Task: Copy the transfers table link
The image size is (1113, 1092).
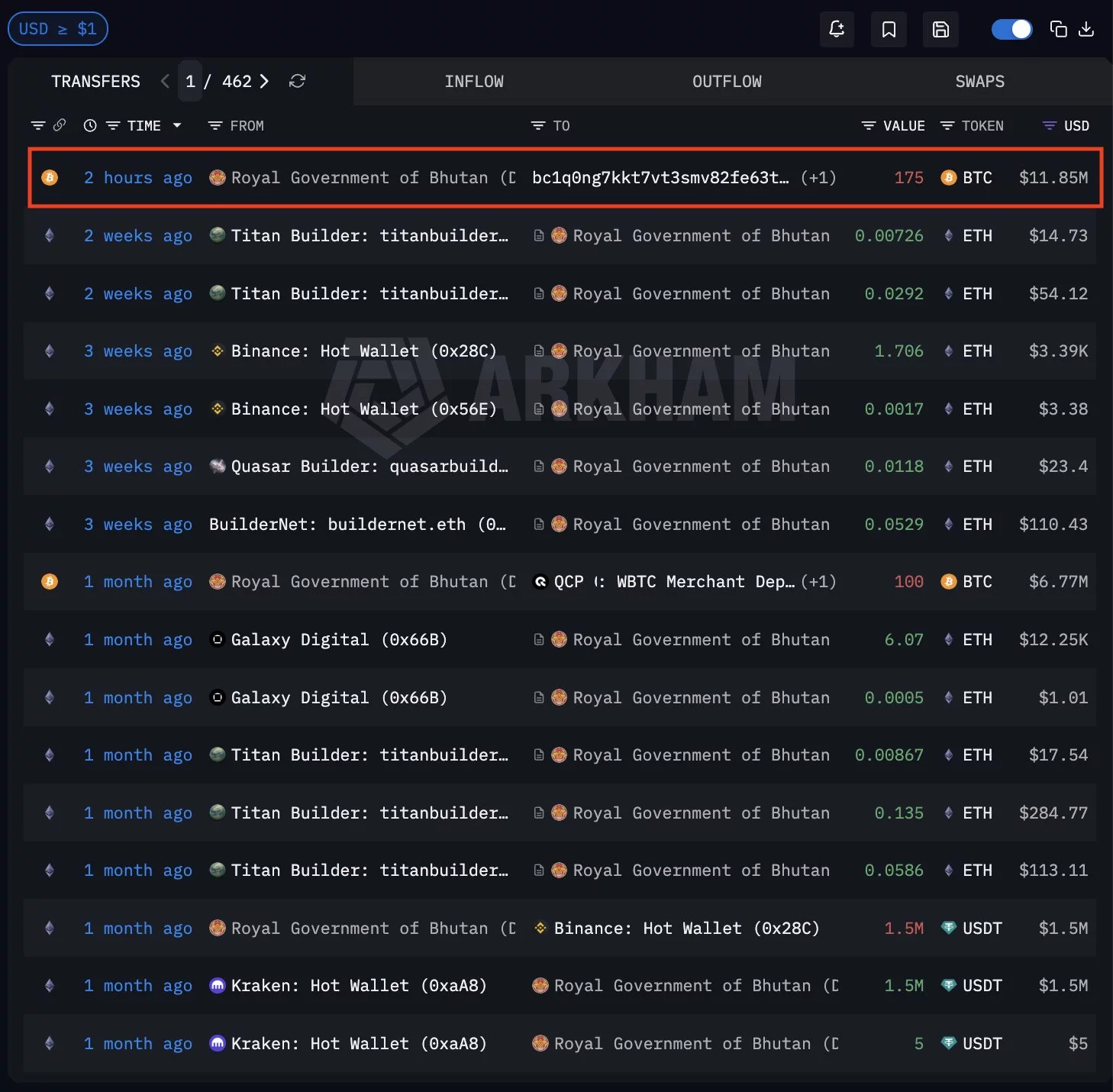Action: 1059,29
